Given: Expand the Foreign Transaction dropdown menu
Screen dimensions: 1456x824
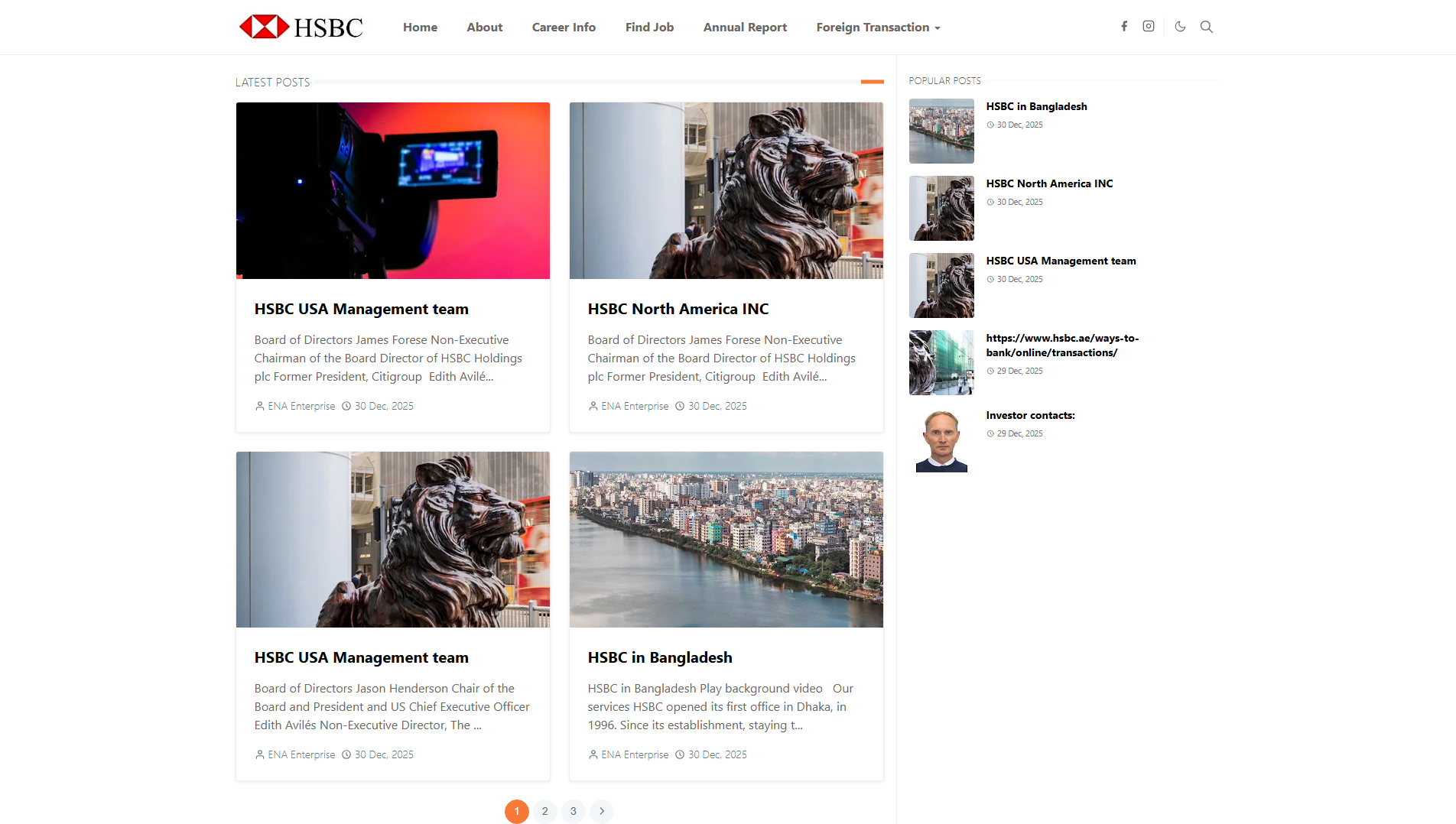Looking at the screenshot, I should [x=878, y=27].
